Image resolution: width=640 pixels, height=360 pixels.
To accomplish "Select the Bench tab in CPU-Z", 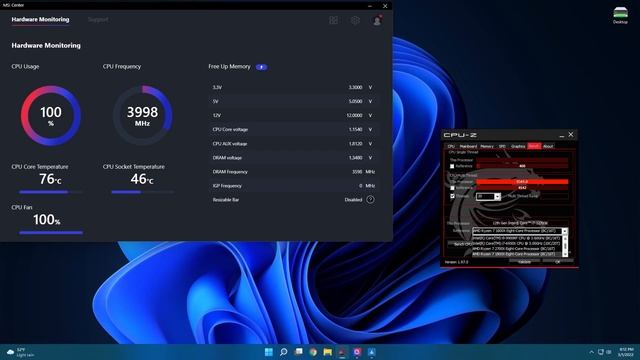I will 534,146.
